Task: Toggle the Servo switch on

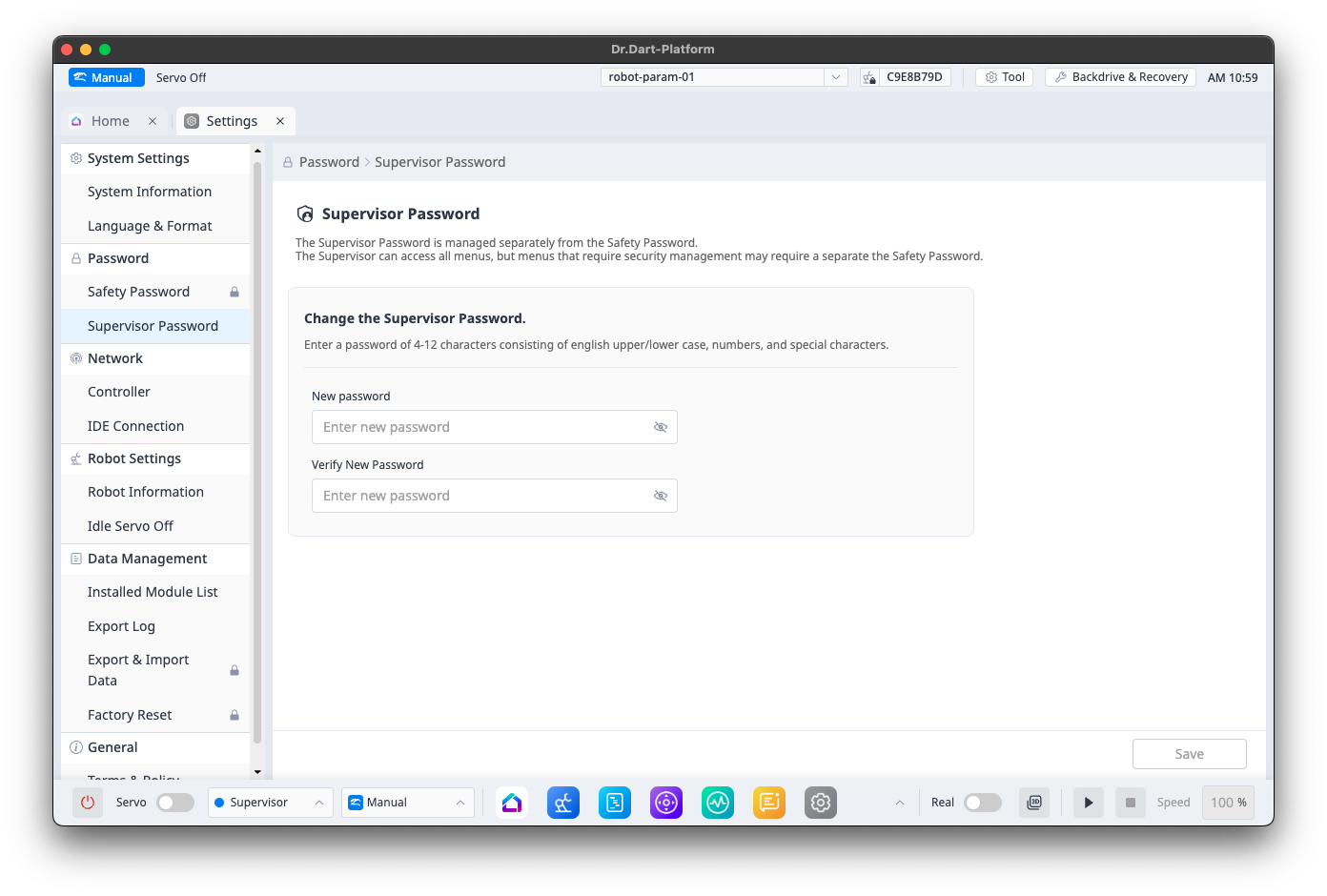Action: click(x=175, y=803)
